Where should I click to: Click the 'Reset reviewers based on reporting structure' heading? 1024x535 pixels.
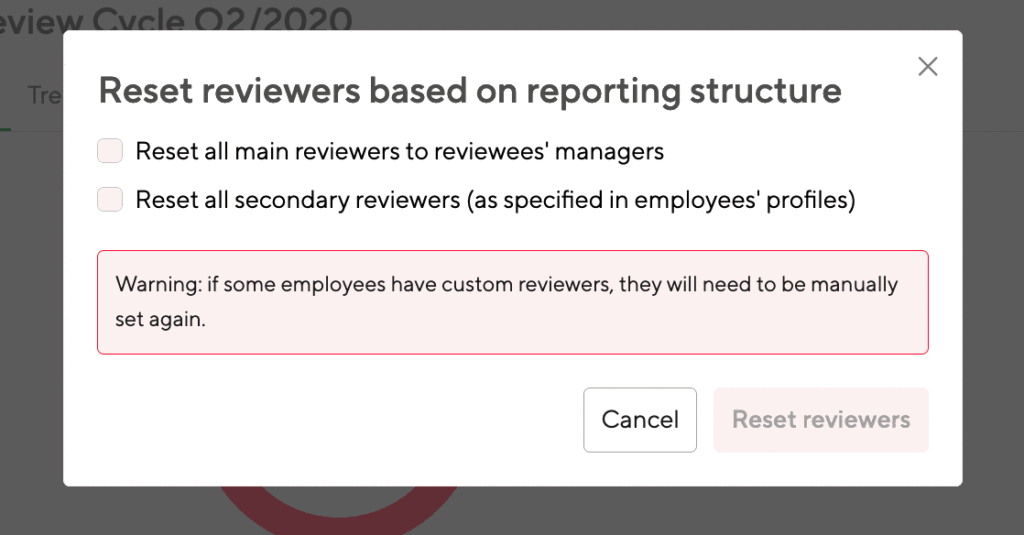coord(470,91)
